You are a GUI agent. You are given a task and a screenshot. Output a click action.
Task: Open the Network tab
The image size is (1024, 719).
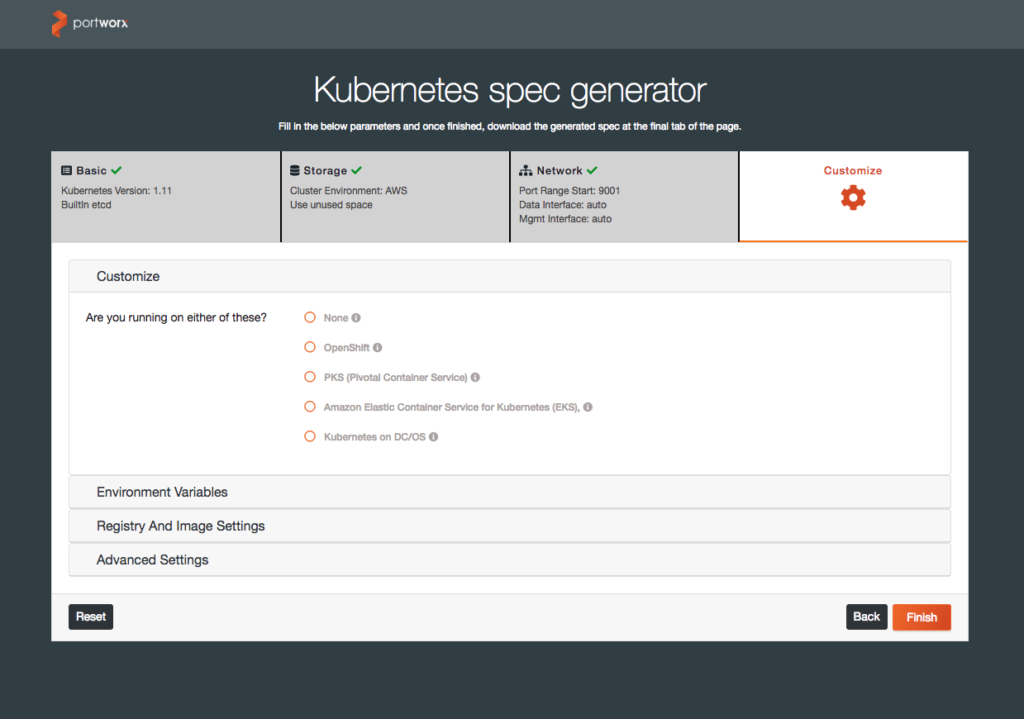point(624,196)
